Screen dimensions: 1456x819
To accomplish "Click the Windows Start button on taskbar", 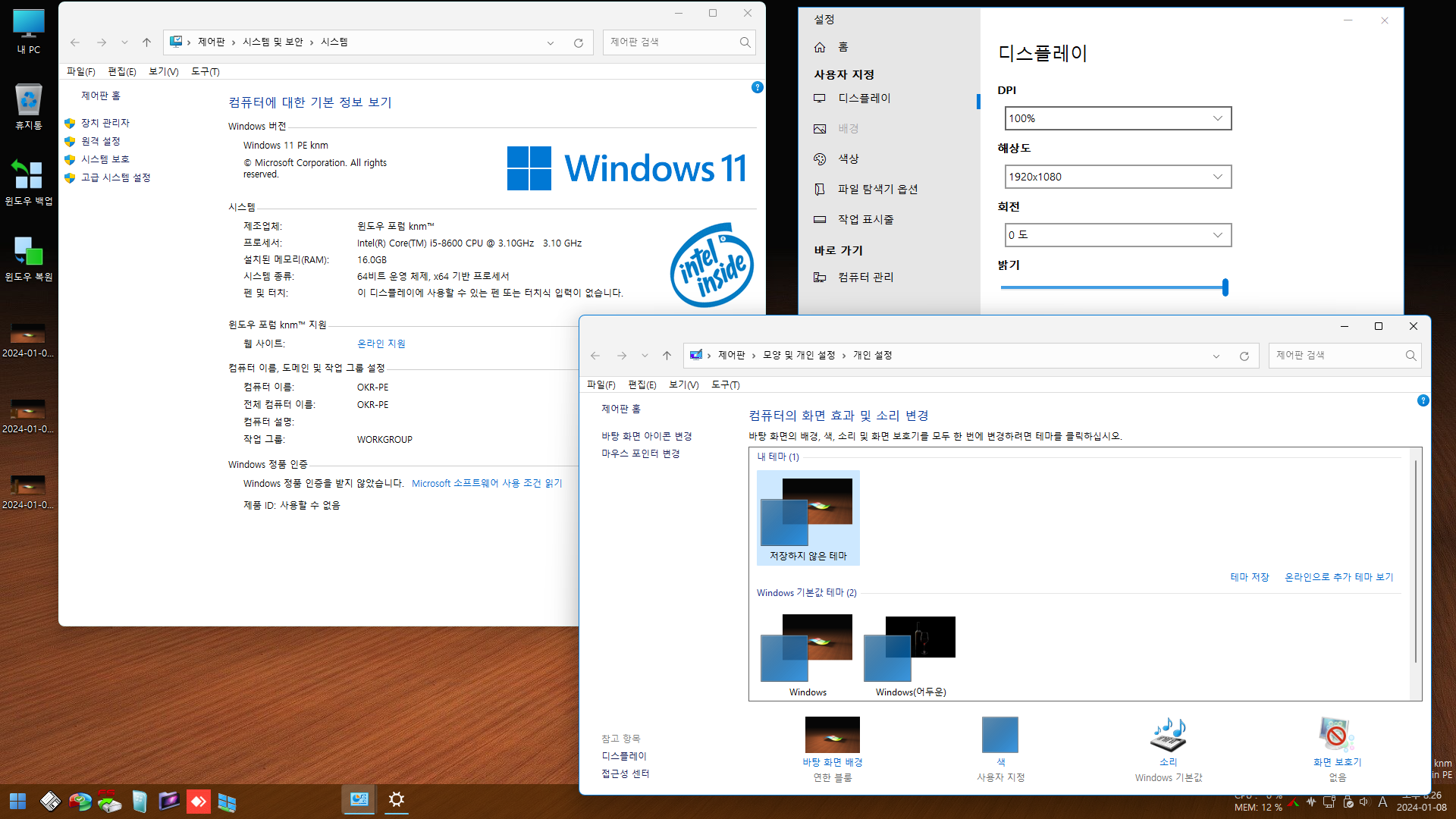I will [18, 801].
